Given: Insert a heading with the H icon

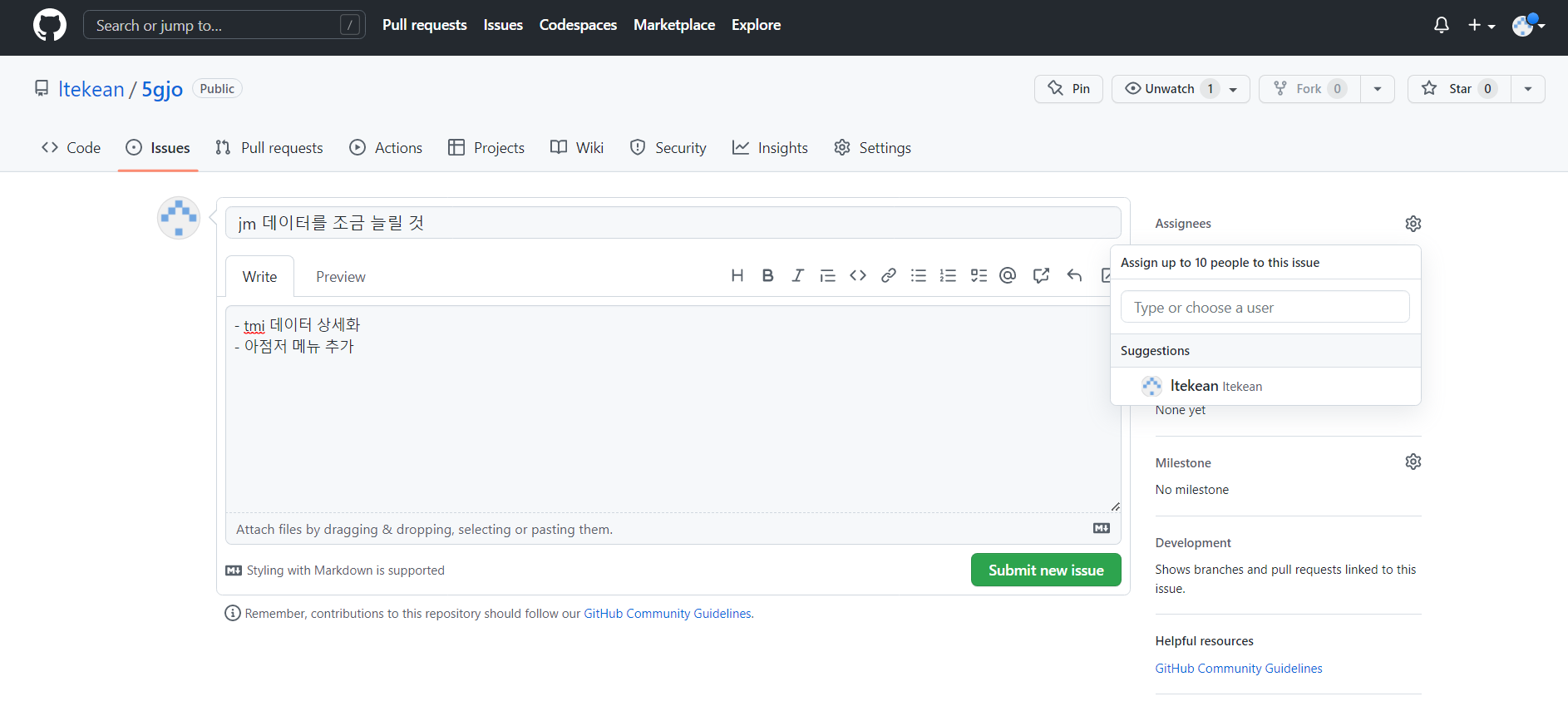Looking at the screenshot, I should click(737, 275).
